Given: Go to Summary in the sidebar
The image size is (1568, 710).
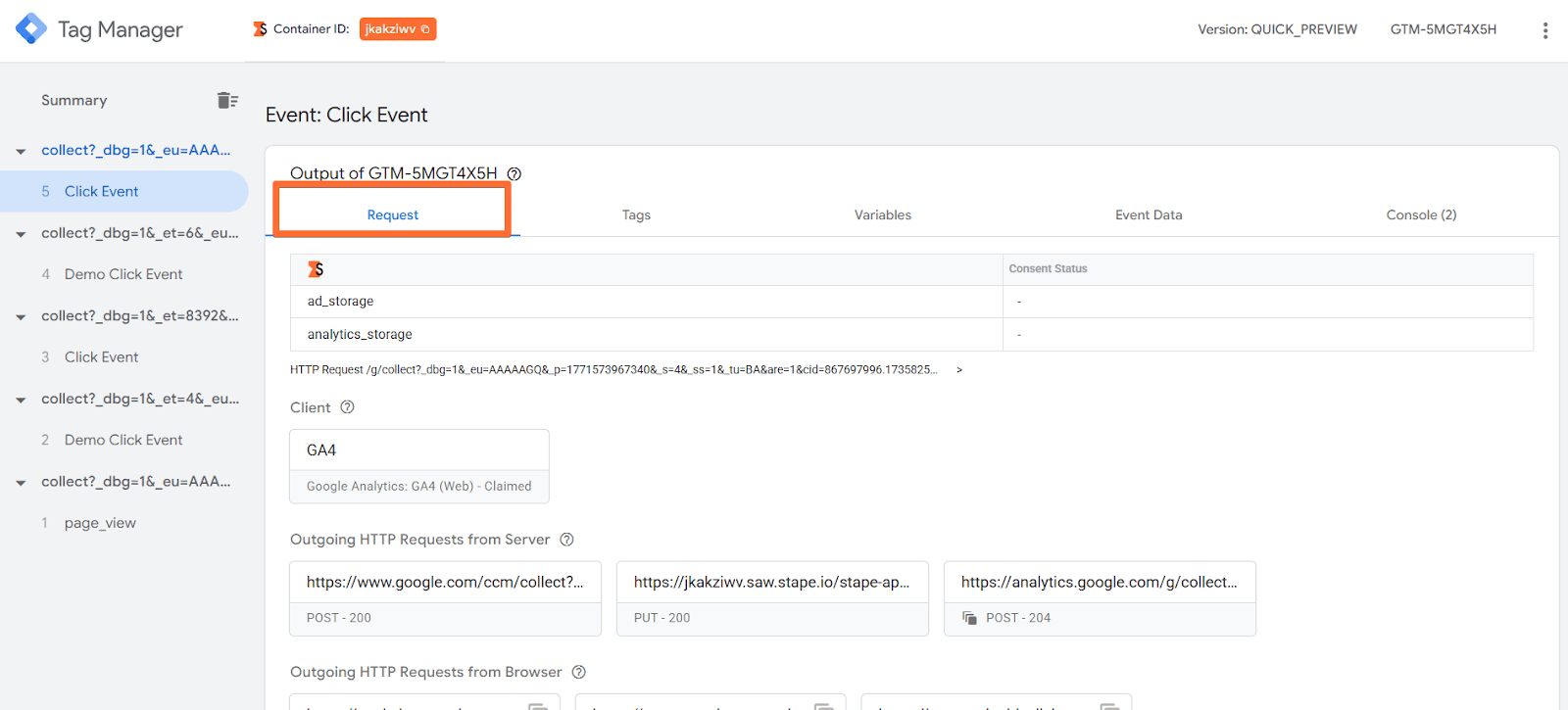Looking at the screenshot, I should pyautogui.click(x=74, y=100).
